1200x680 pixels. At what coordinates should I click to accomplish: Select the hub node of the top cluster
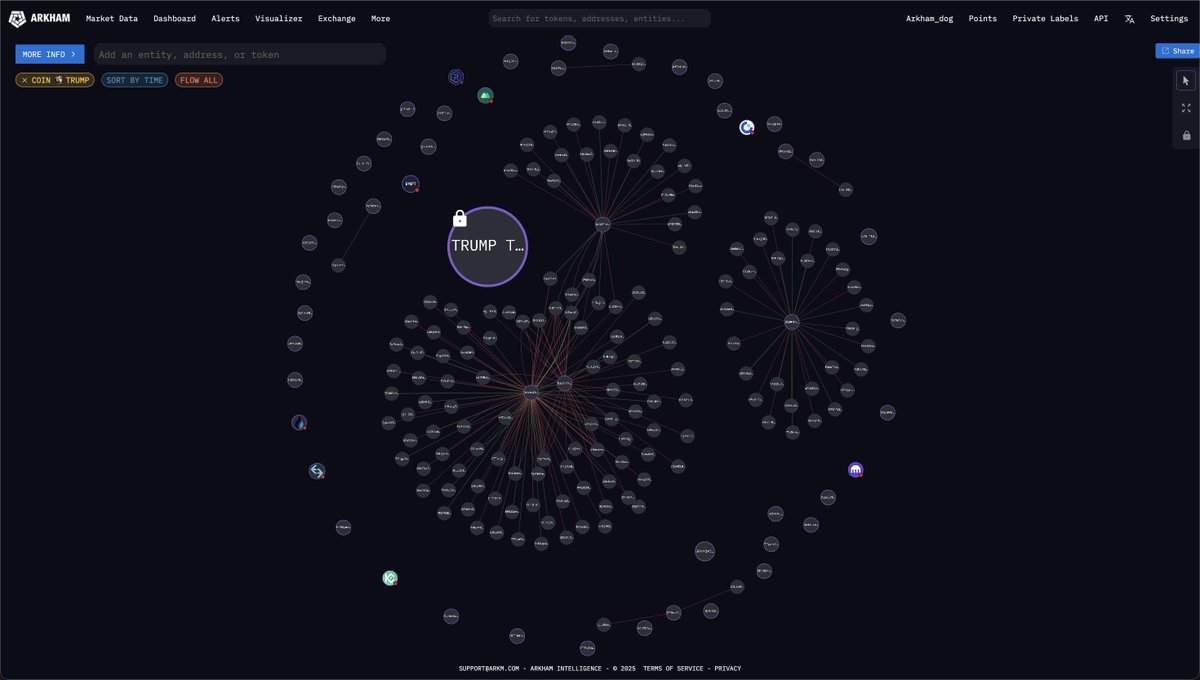pyautogui.click(x=602, y=224)
